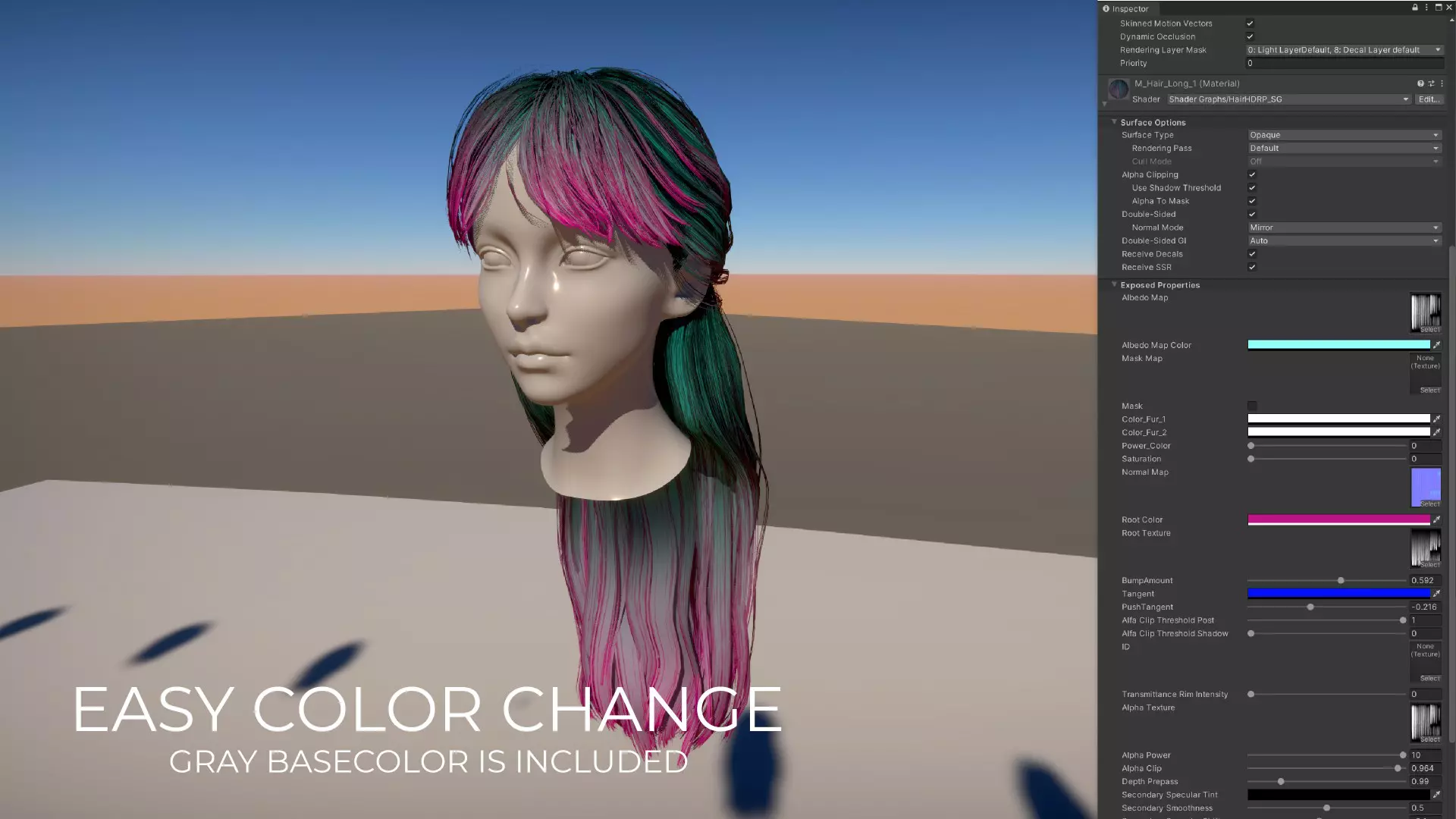Disable the Alpha Clipping checkbox
This screenshot has width=1456, height=819.
pyautogui.click(x=1252, y=174)
